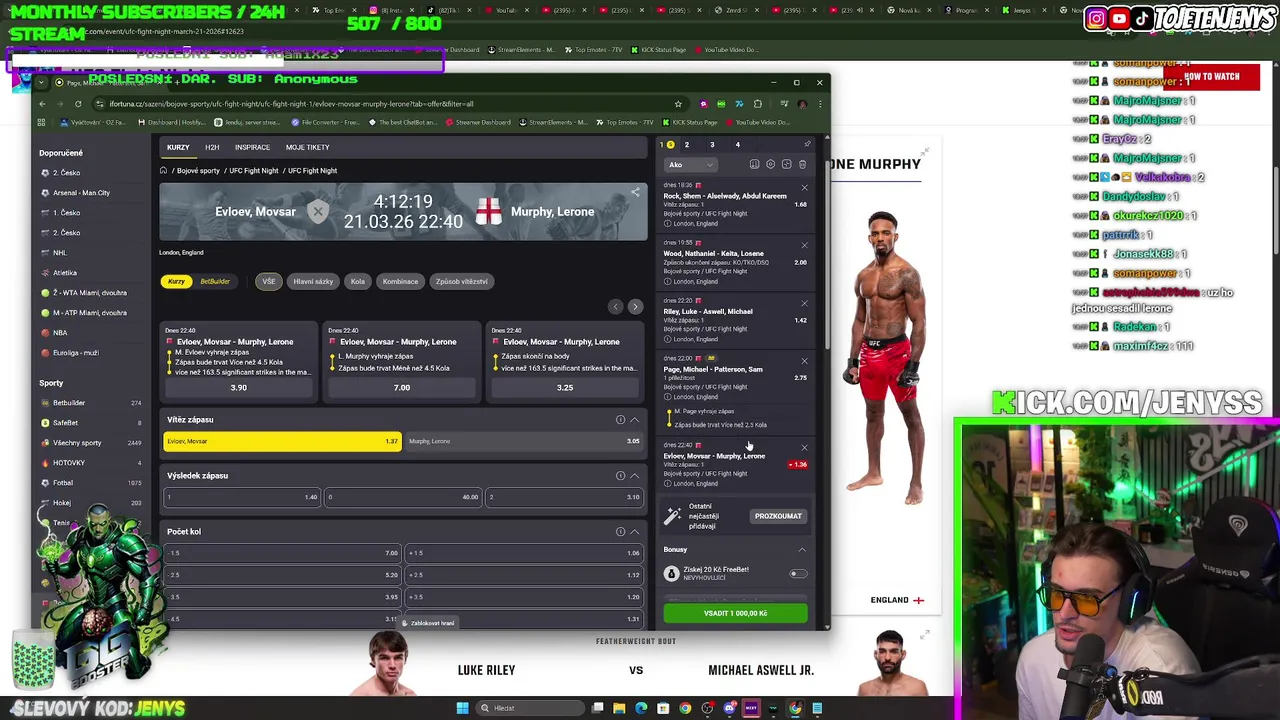Bookmark page with star icon
Viewport: 1280px width, 720px height.
(x=678, y=104)
